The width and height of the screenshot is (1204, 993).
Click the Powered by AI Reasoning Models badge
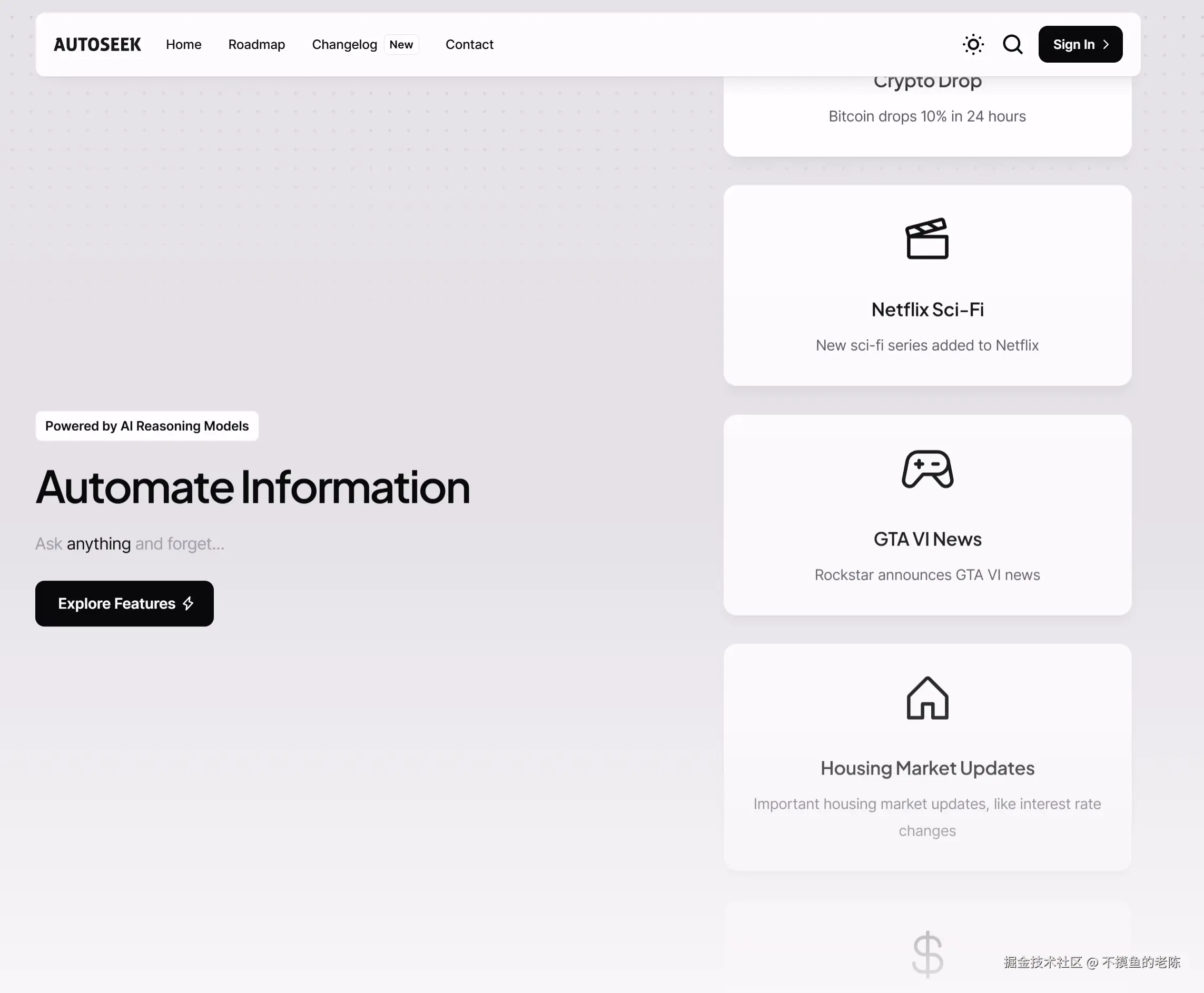tap(147, 426)
